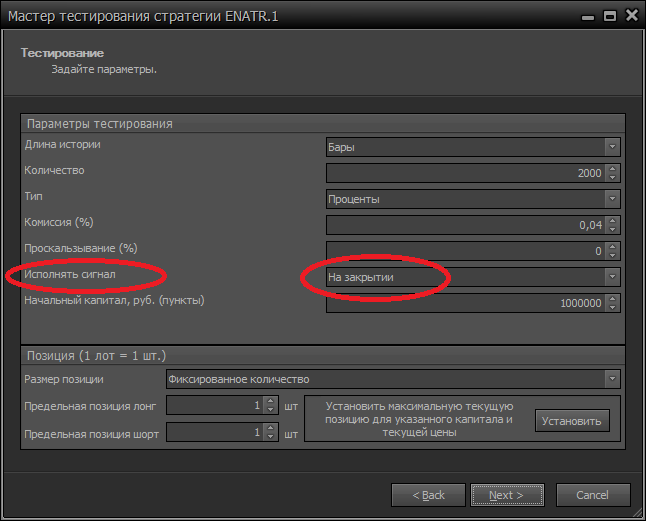Open the Тип dropdown set to Проценты
The width and height of the screenshot is (646, 521).
pyautogui.click(x=473, y=199)
